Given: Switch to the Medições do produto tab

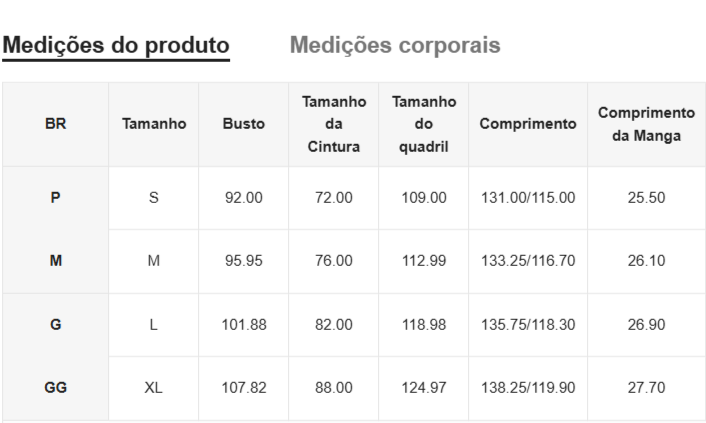Looking at the screenshot, I should (x=116, y=46).
